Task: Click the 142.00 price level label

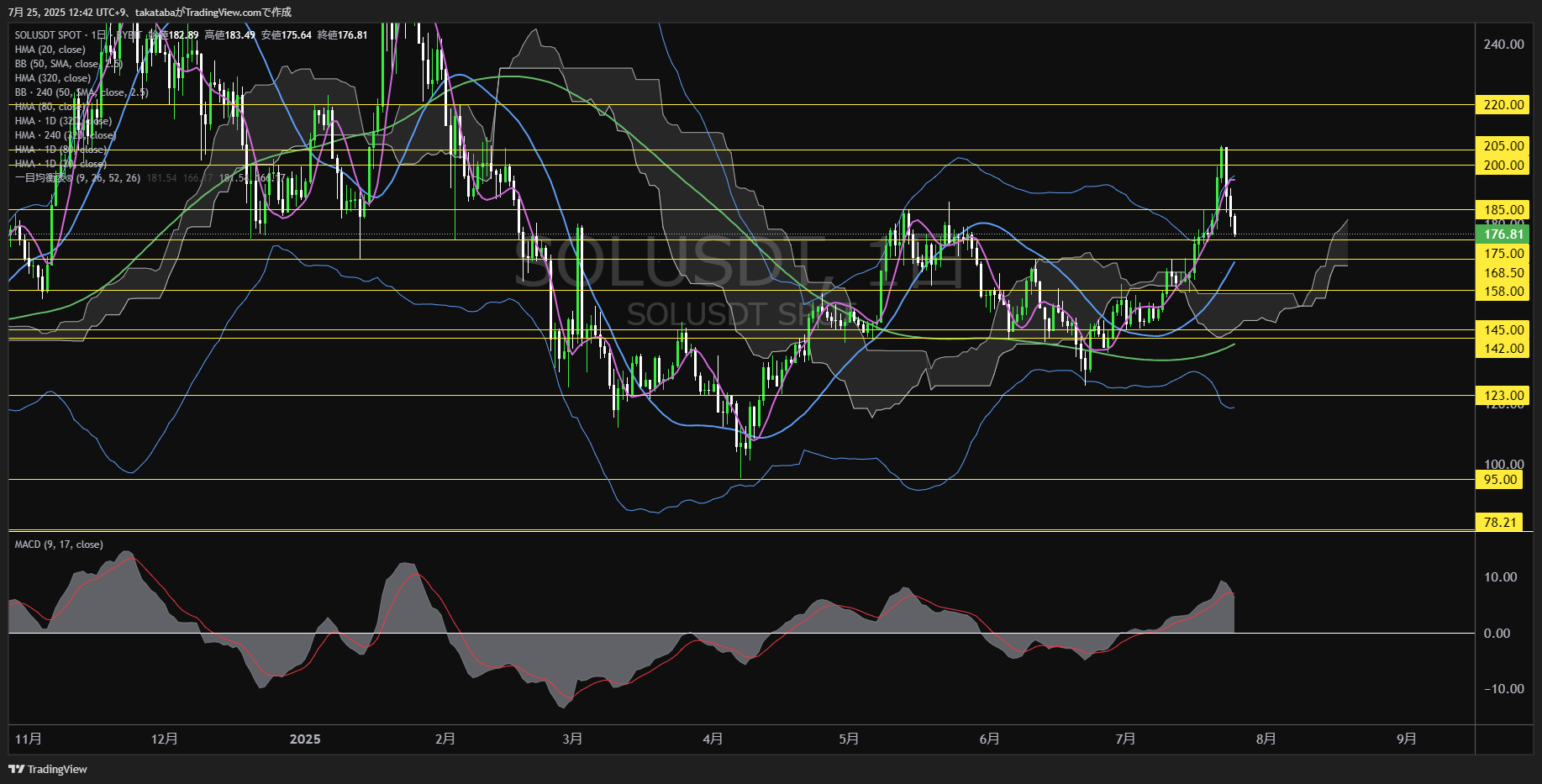Action: click(x=1501, y=349)
